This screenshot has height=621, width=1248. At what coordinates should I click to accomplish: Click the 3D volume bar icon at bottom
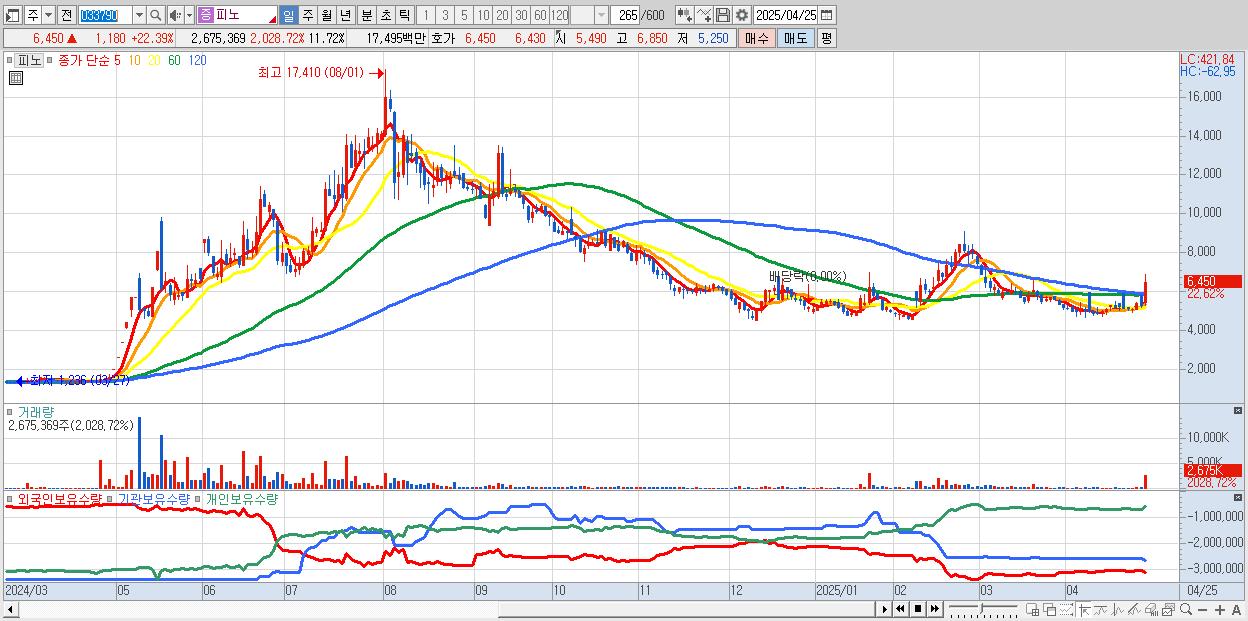tap(1152, 609)
